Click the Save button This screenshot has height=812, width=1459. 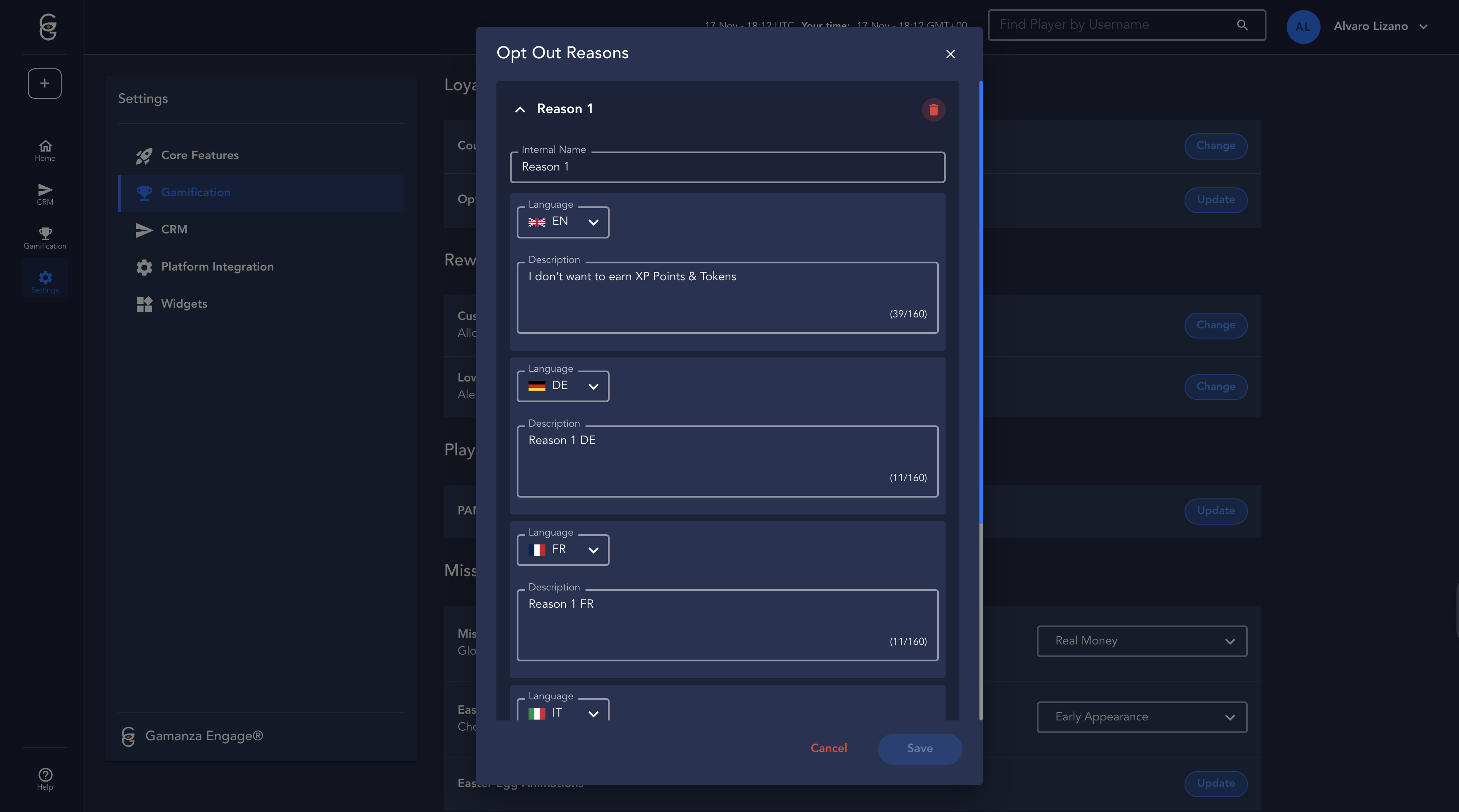point(919,748)
